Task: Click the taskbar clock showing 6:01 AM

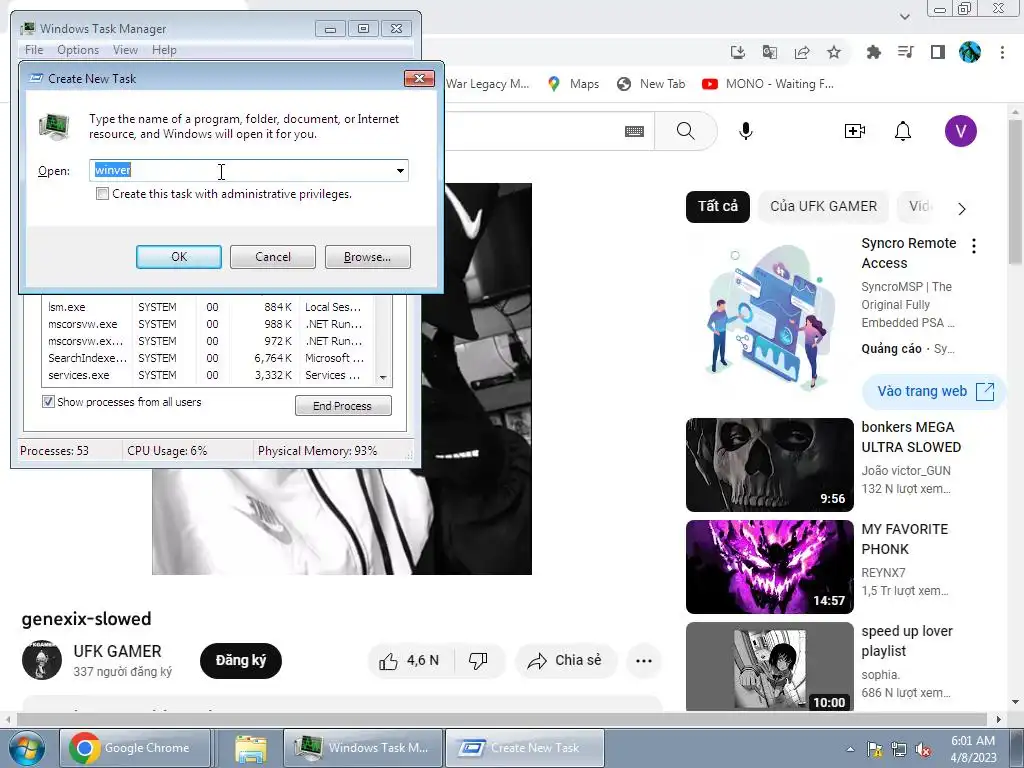Action: coord(973,749)
